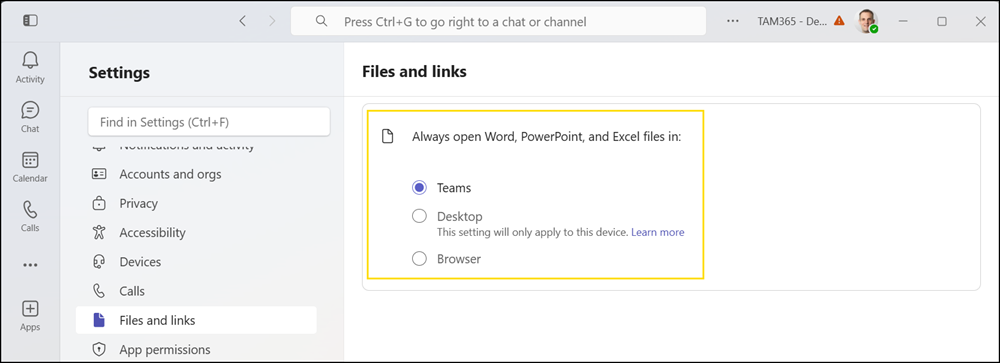Open the Calendar app icon

click(30, 159)
